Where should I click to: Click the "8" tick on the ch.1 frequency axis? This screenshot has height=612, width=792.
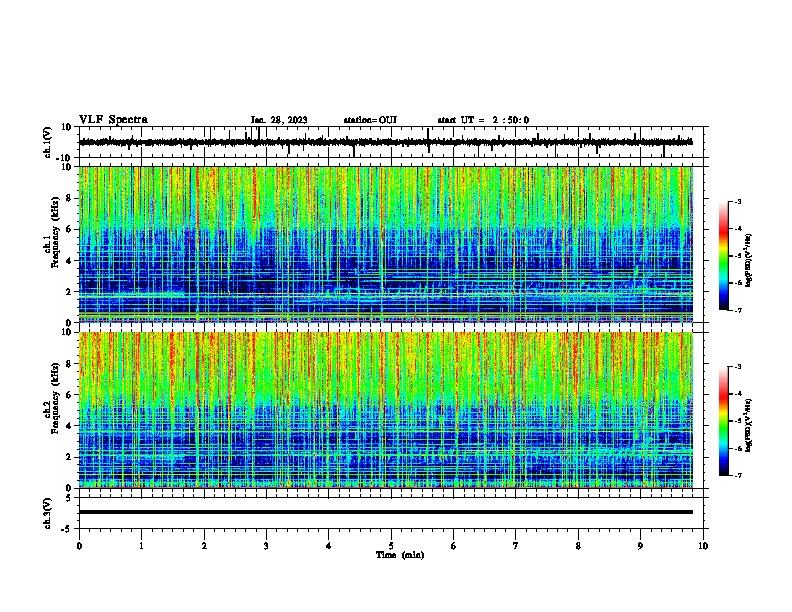[x=69, y=198]
